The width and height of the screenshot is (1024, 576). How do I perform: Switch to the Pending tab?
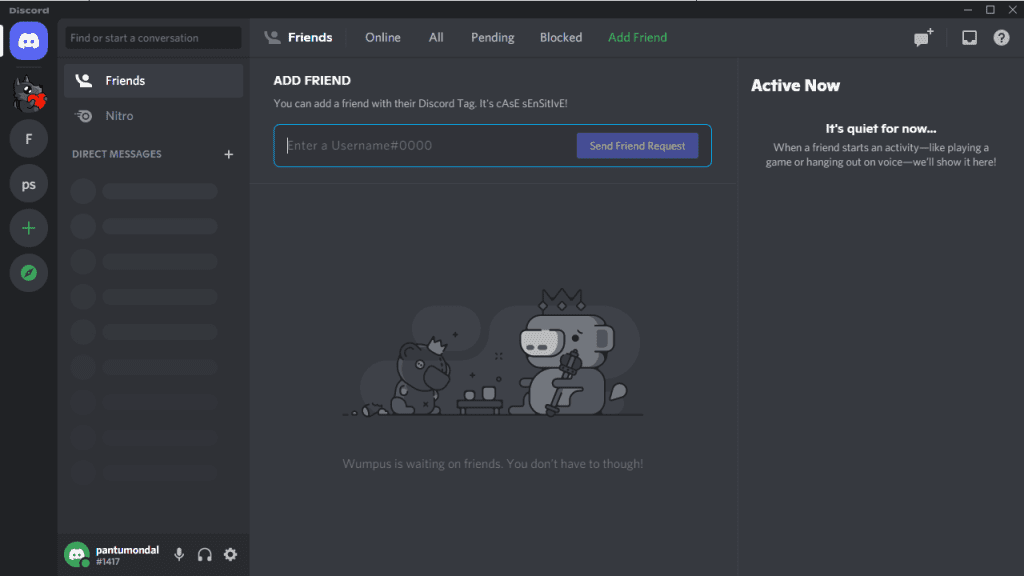point(492,38)
